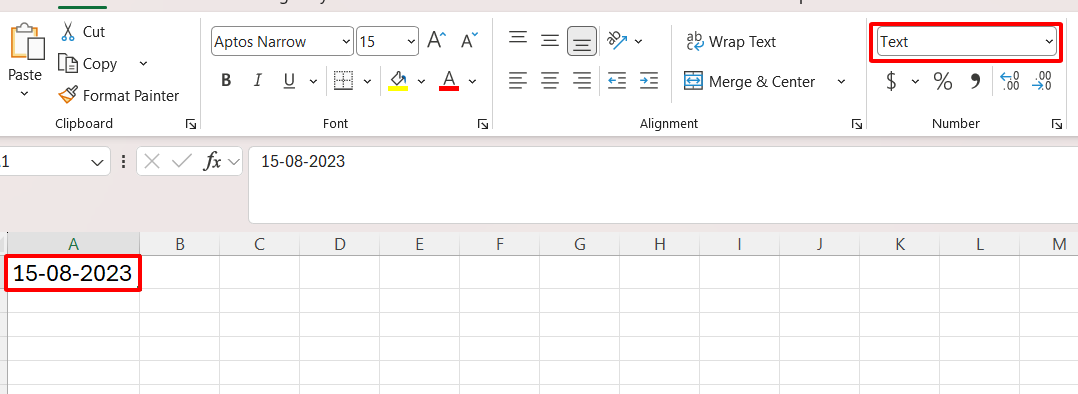The image size is (1078, 394).
Task: Expand the Copy dropdown arrow
Action: [143, 64]
